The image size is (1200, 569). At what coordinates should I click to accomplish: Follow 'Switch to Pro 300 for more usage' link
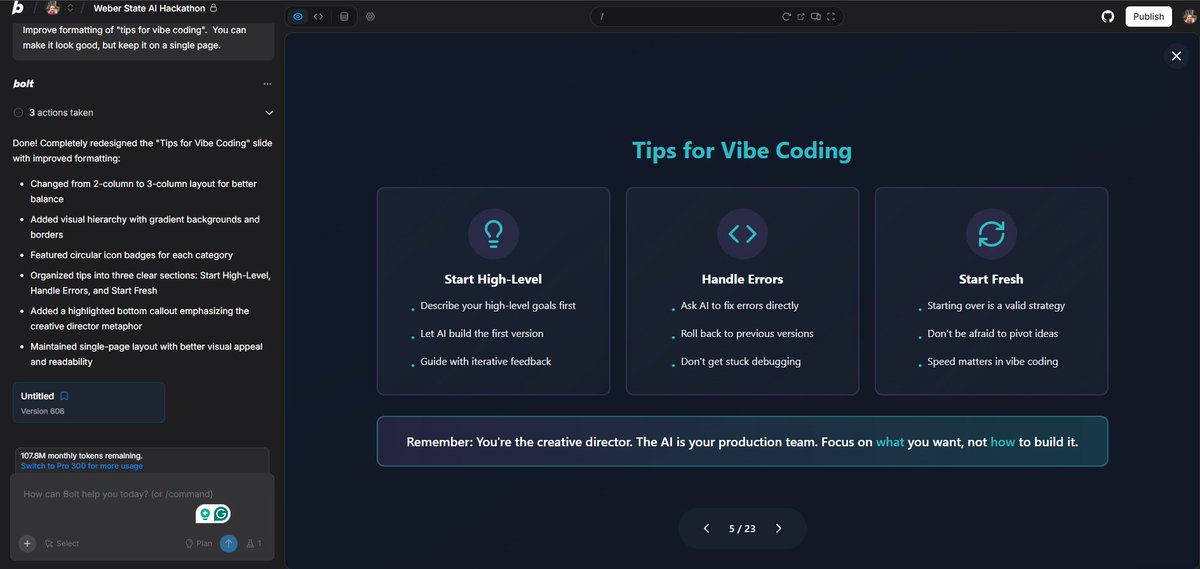click(x=82, y=466)
